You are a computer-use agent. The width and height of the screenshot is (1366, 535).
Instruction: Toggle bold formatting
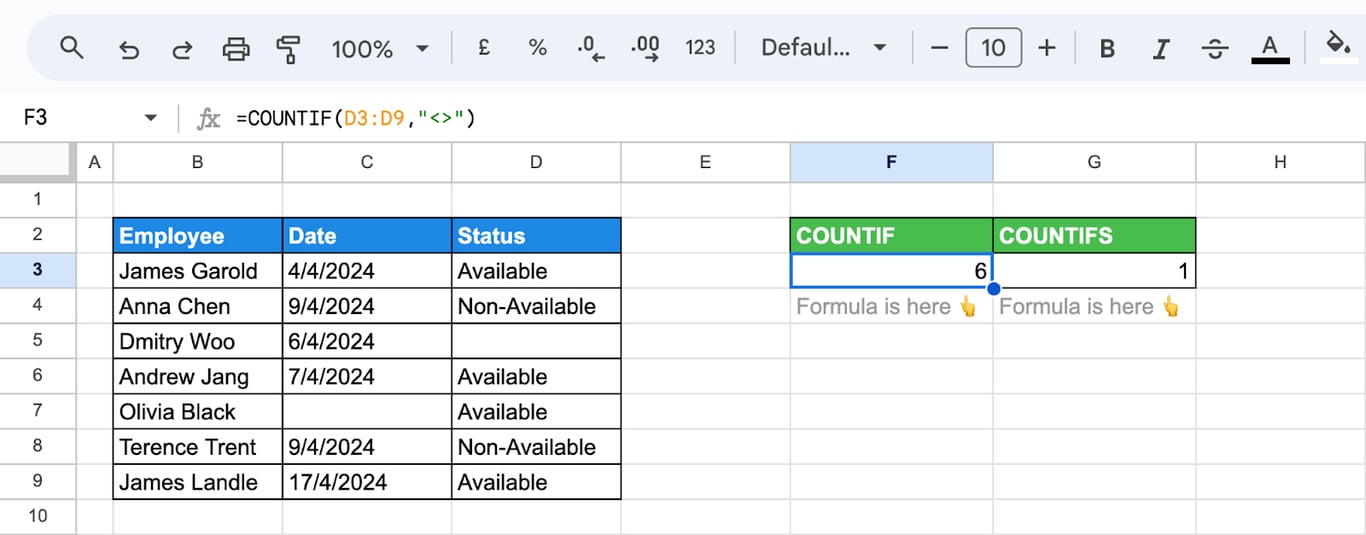1107,48
